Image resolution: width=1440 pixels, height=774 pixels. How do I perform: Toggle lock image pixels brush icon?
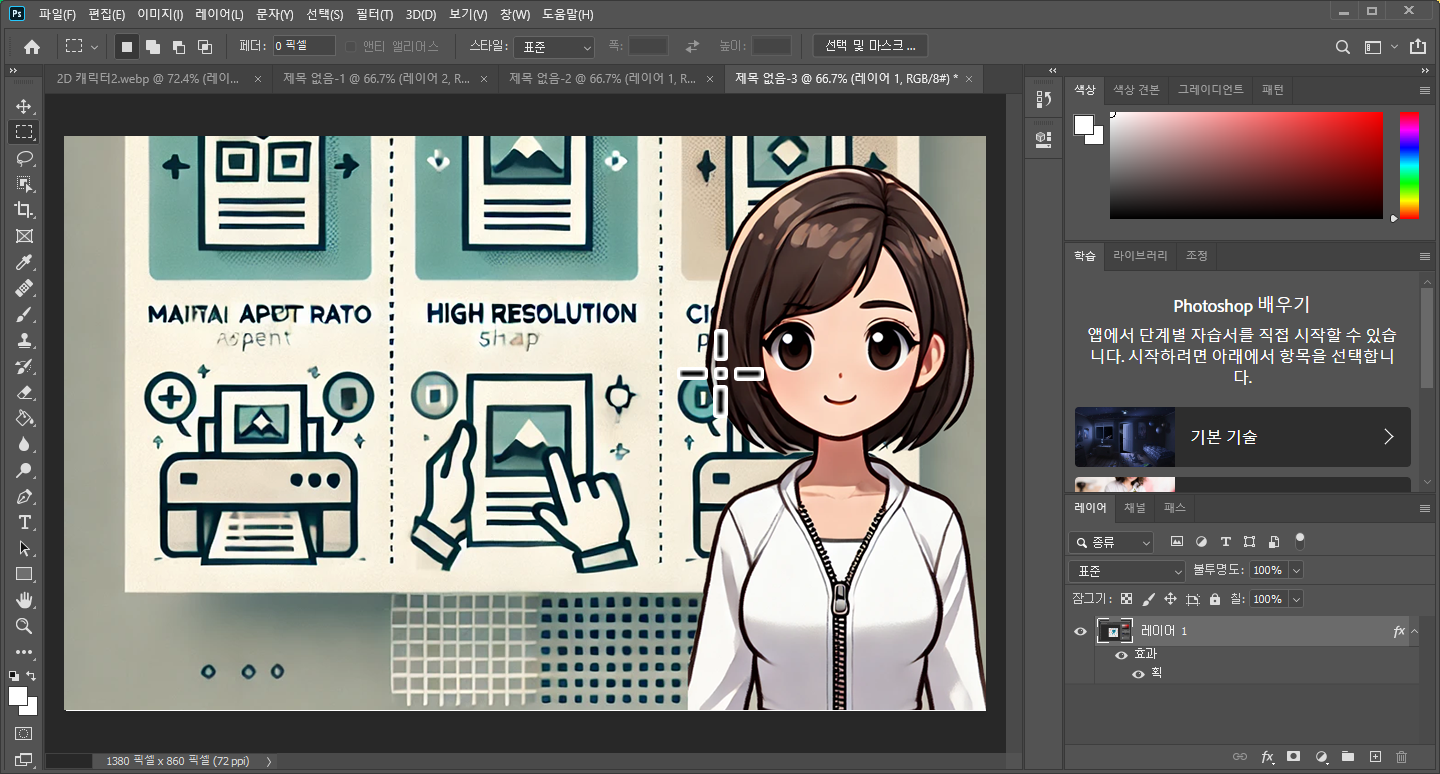point(1148,599)
